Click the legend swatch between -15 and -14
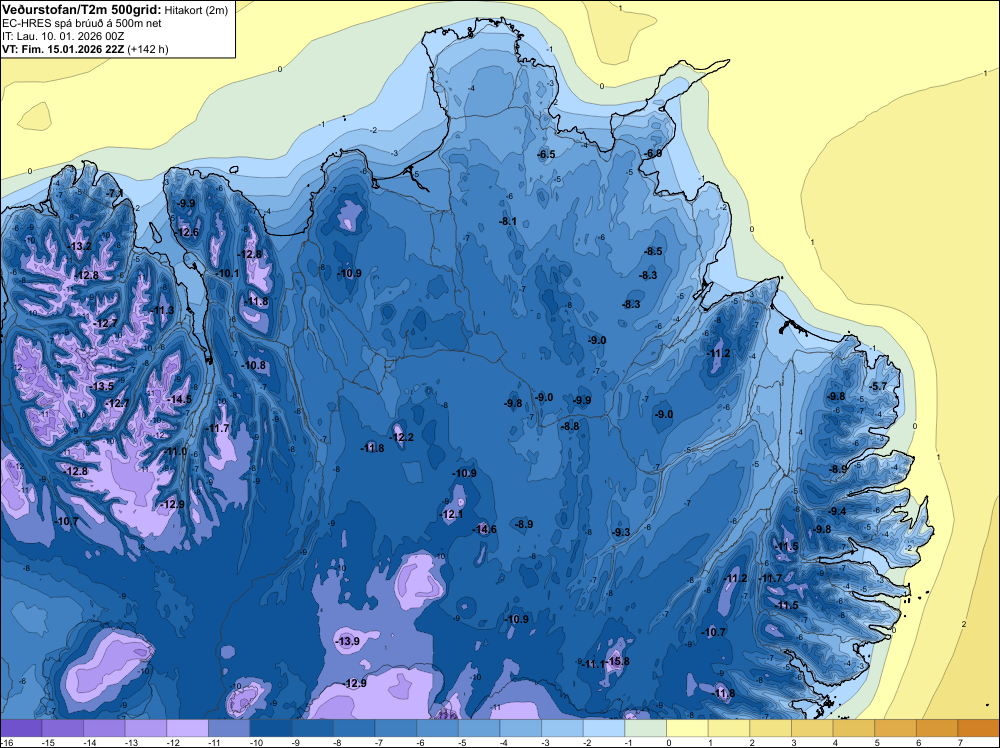 (x=62, y=728)
